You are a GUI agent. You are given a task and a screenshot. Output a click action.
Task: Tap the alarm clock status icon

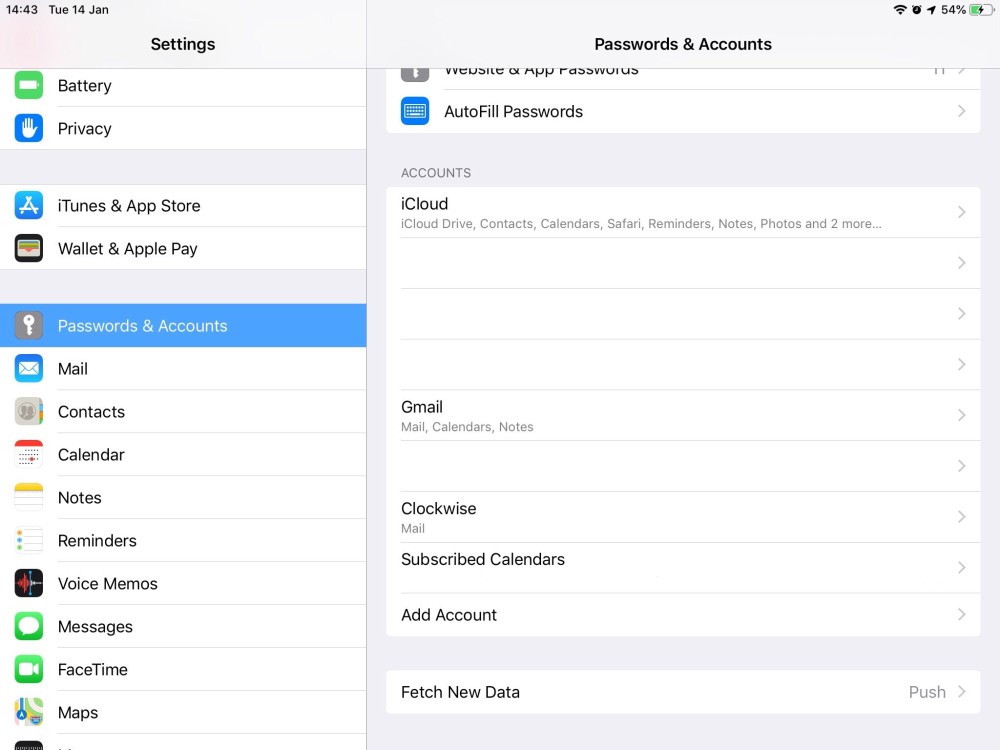pyautogui.click(x=916, y=10)
